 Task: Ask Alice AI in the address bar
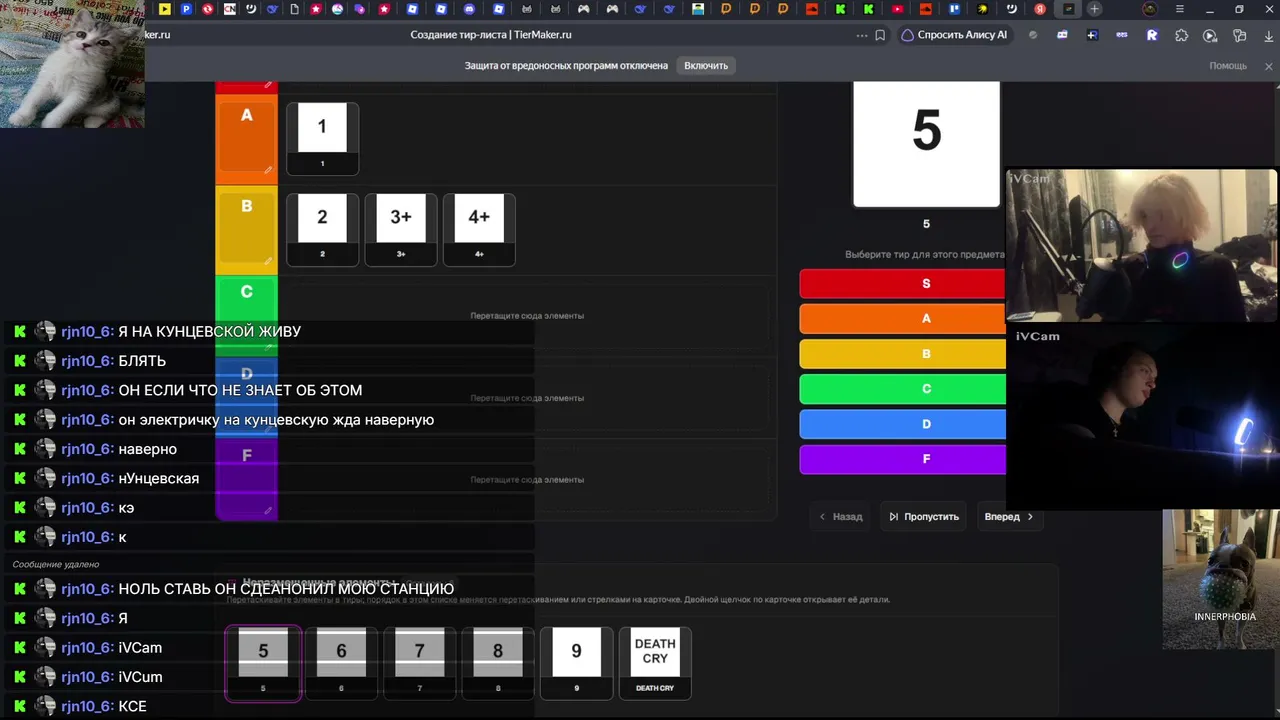coord(955,35)
